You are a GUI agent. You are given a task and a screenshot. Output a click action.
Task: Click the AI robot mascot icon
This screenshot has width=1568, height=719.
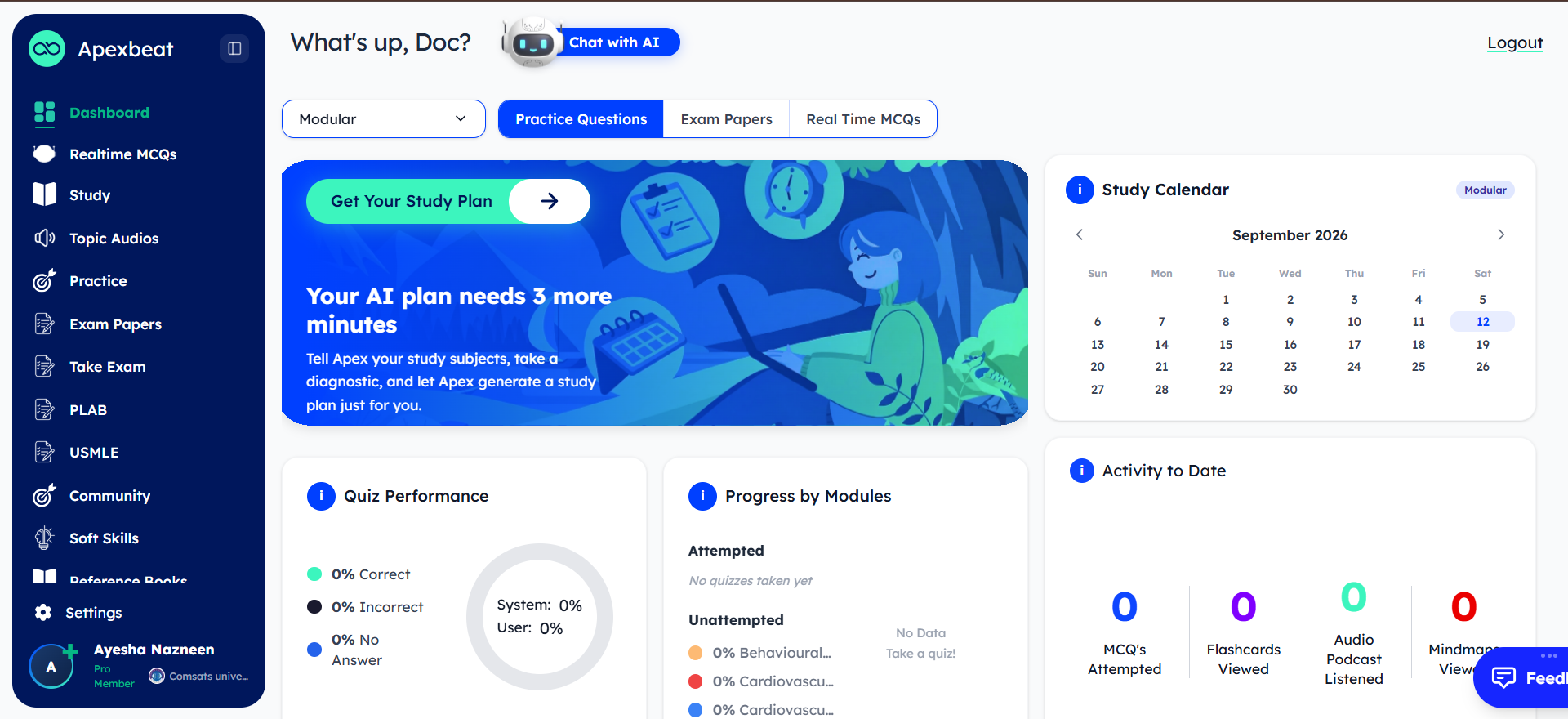[x=532, y=42]
